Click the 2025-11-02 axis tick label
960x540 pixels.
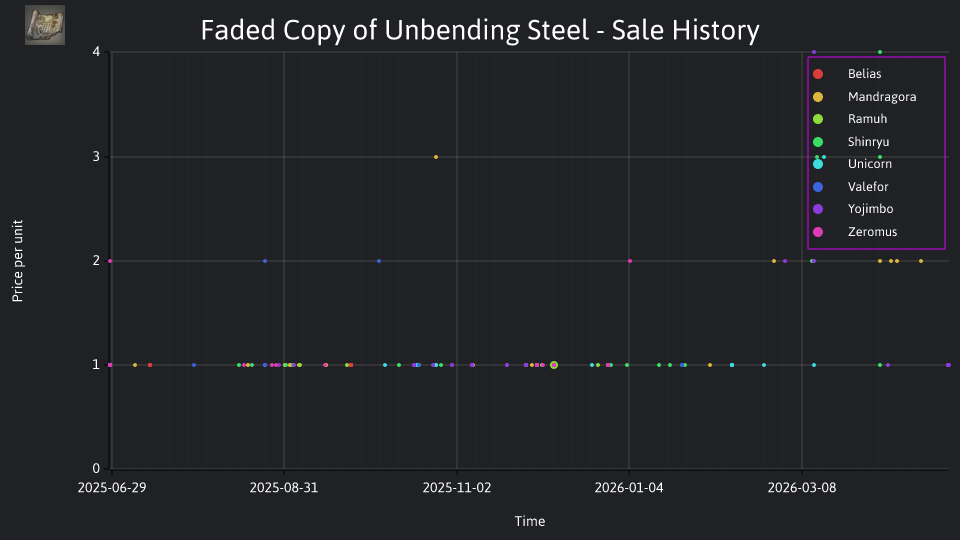pos(457,488)
